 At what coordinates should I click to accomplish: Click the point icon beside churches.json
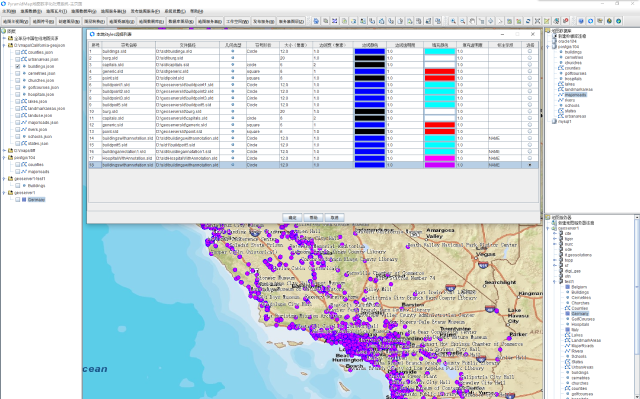coord(24,80)
